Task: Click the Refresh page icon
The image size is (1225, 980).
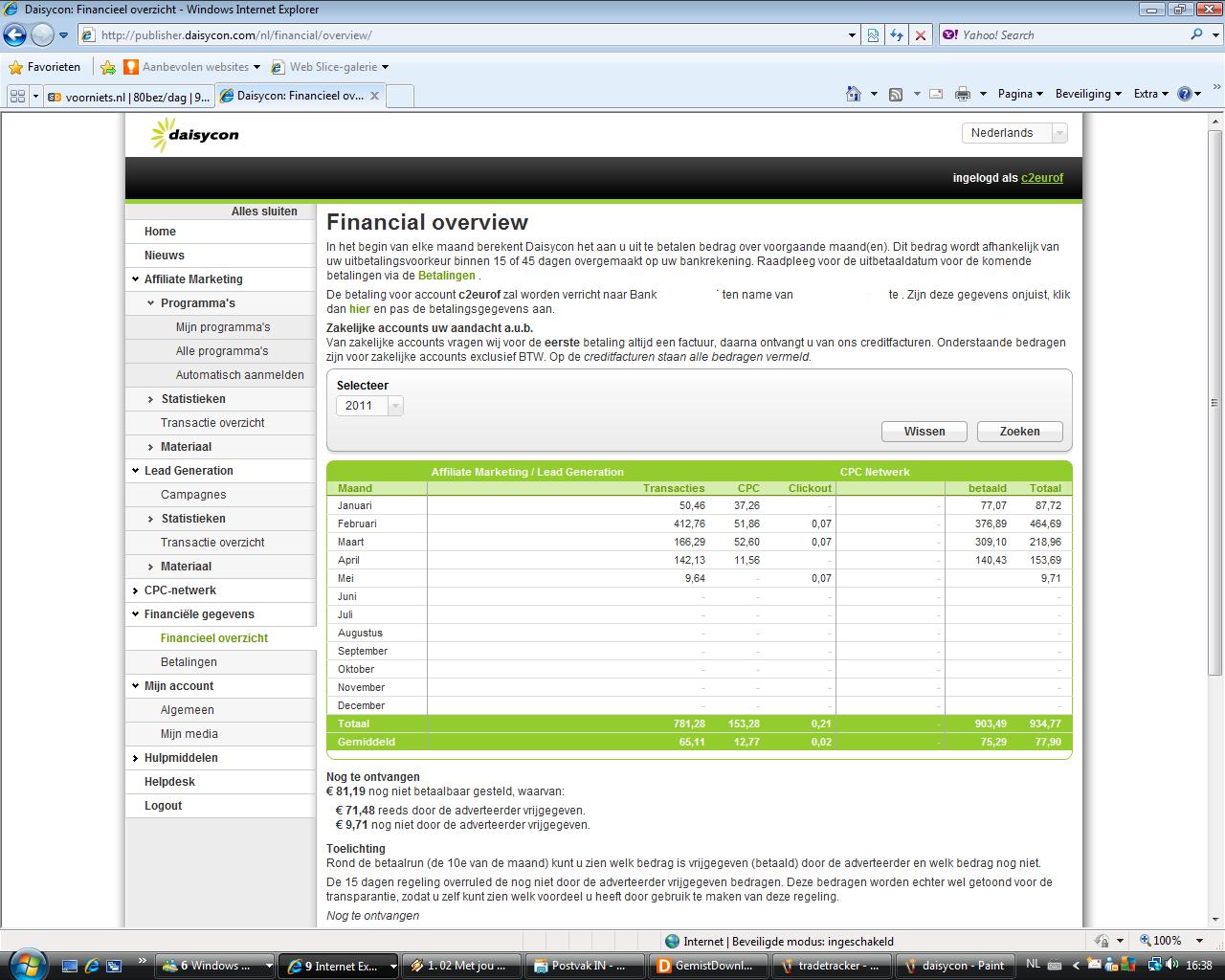Action: coord(897,35)
